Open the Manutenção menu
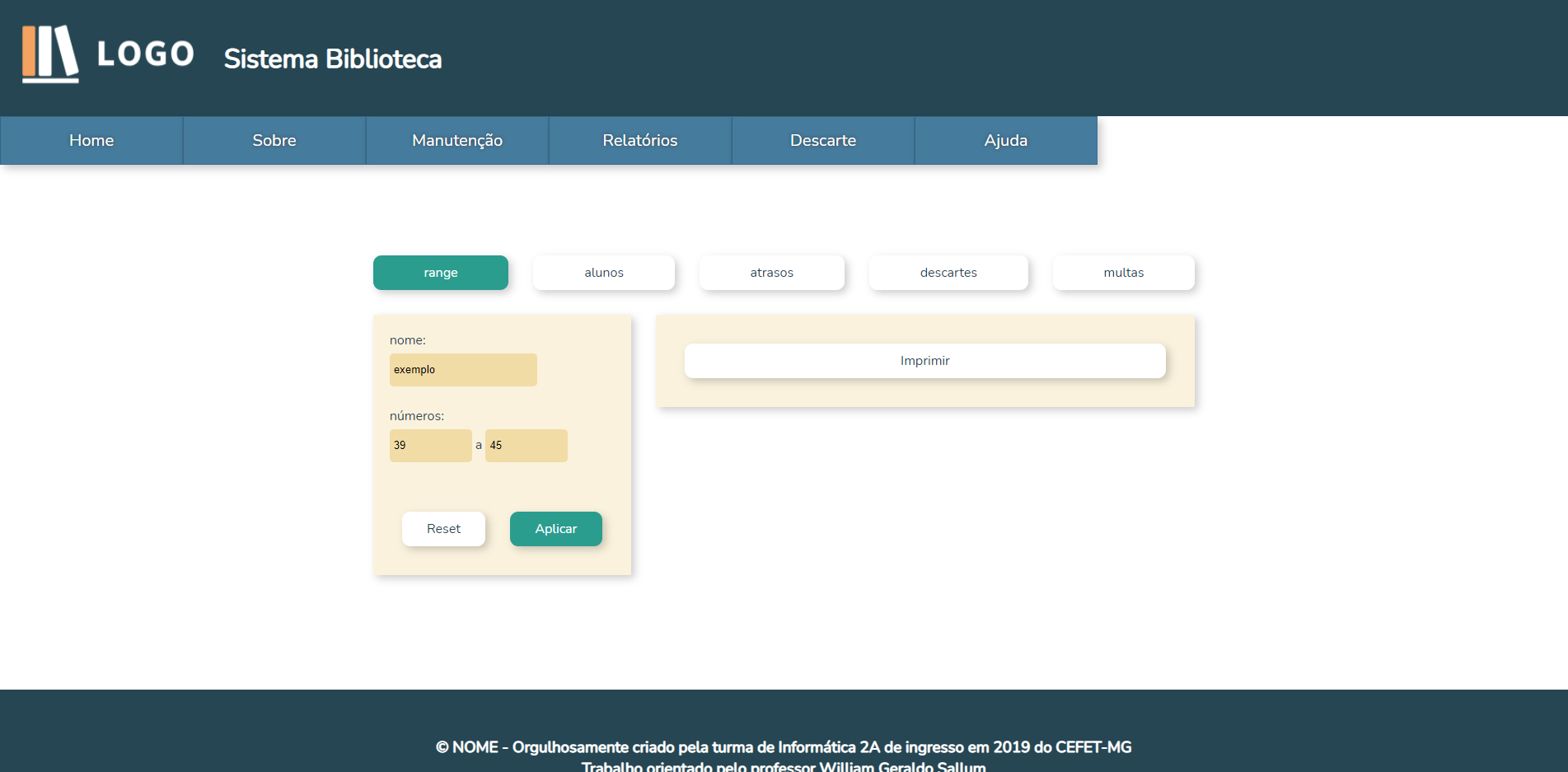This screenshot has width=1568, height=772. [x=457, y=140]
